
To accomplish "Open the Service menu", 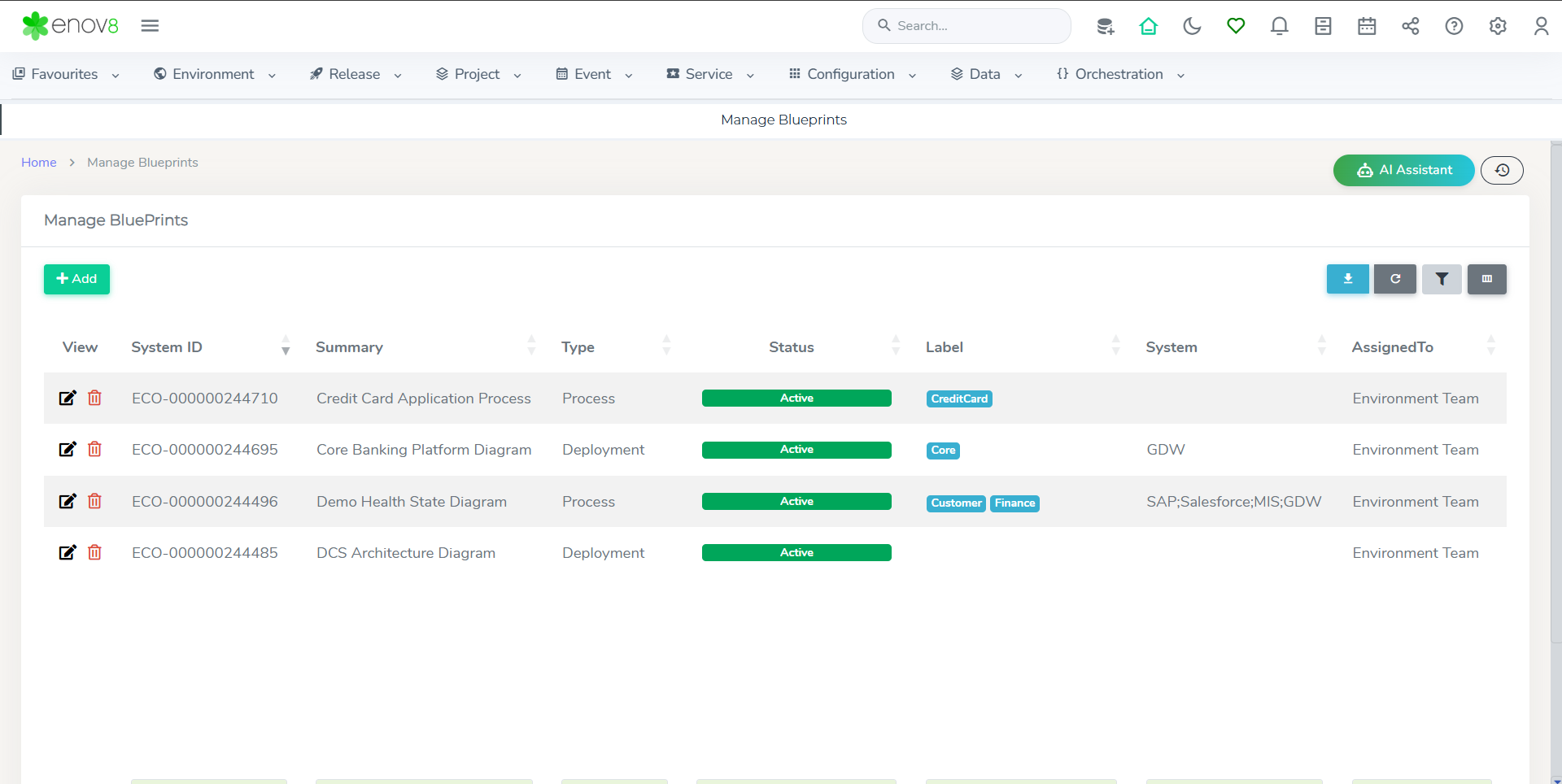I will click(x=710, y=74).
